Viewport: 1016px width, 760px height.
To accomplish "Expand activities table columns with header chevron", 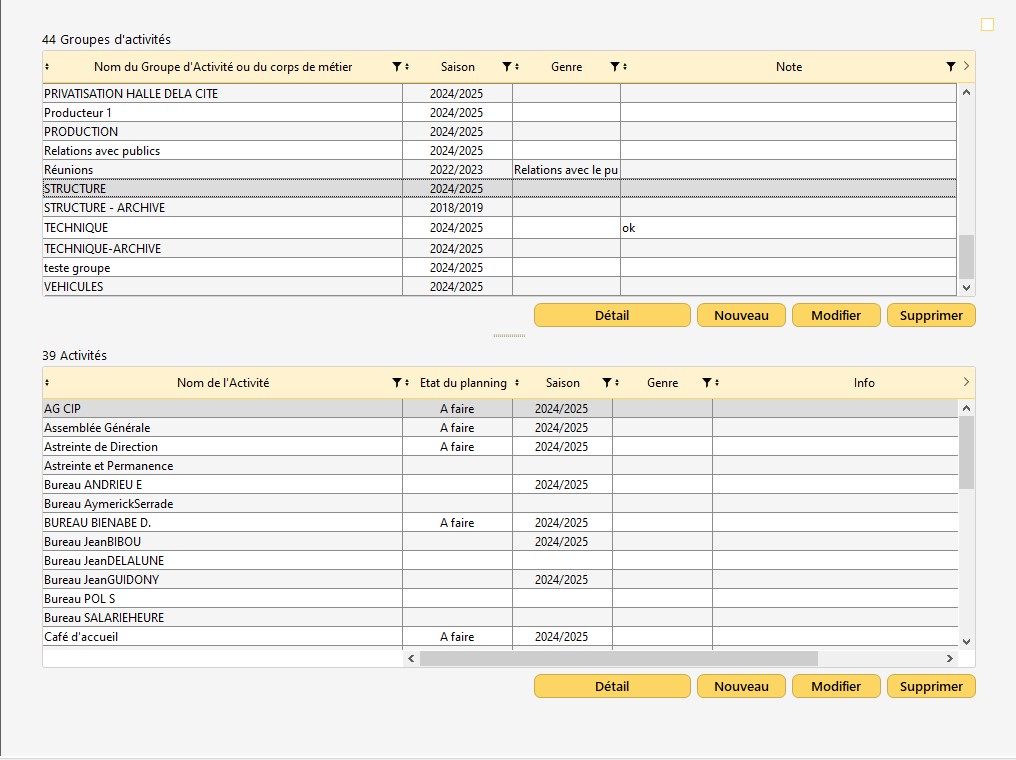I will 966,382.
